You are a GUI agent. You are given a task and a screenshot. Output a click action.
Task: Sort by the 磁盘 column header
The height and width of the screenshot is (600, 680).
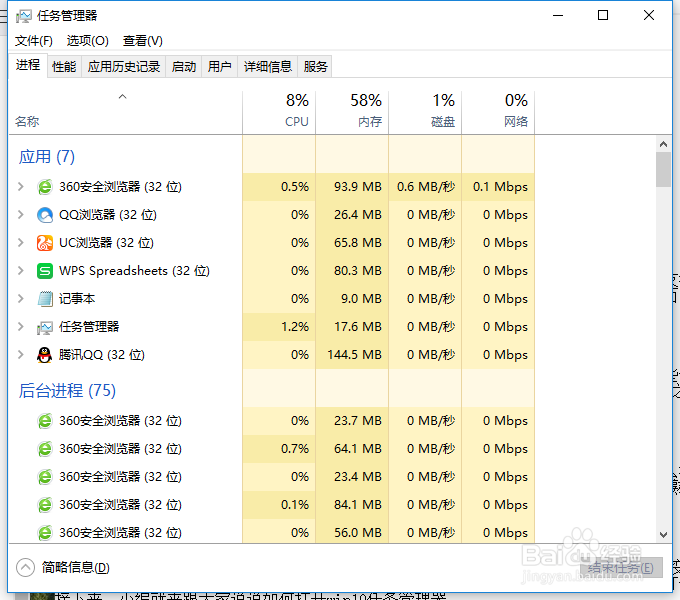[425, 112]
